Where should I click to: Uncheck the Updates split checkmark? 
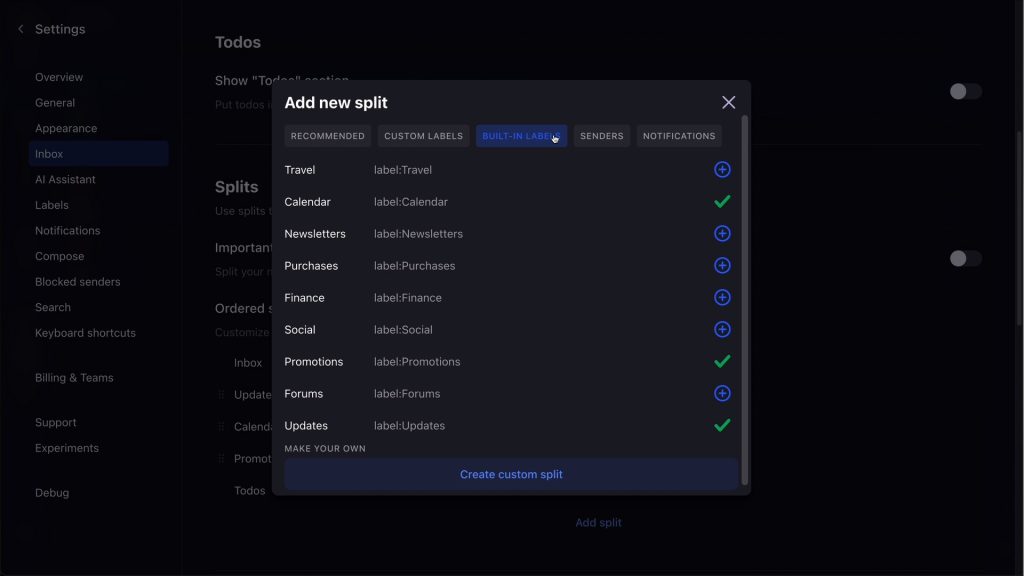coord(722,426)
